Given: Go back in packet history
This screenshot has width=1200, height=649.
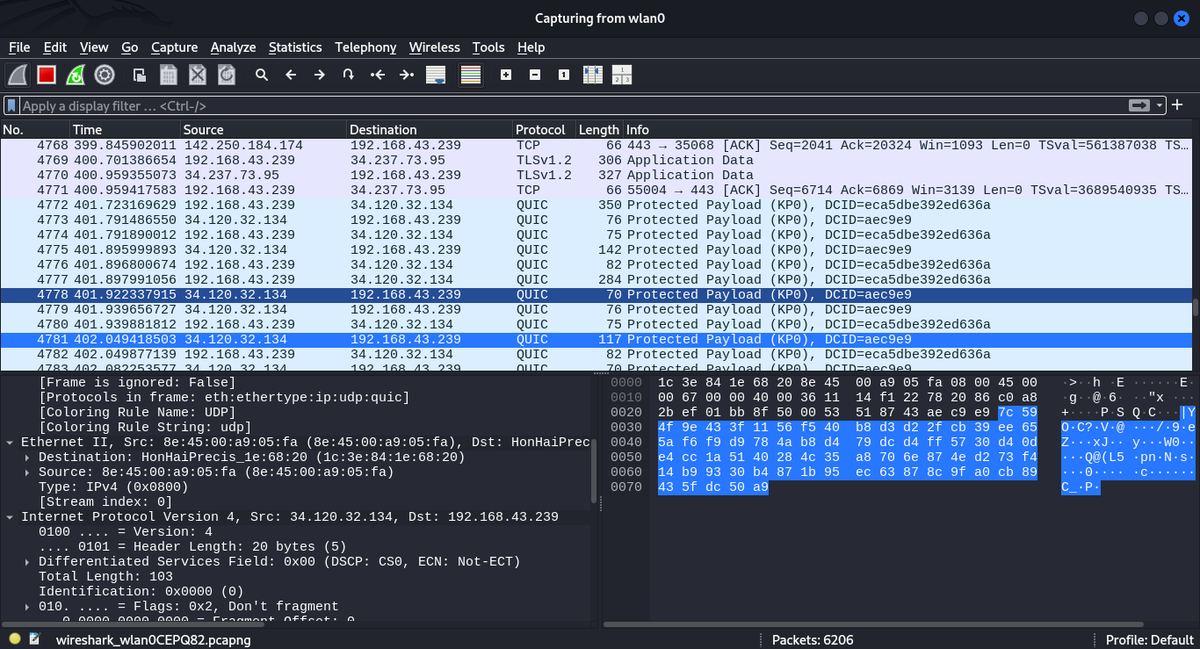Looking at the screenshot, I should 291,75.
